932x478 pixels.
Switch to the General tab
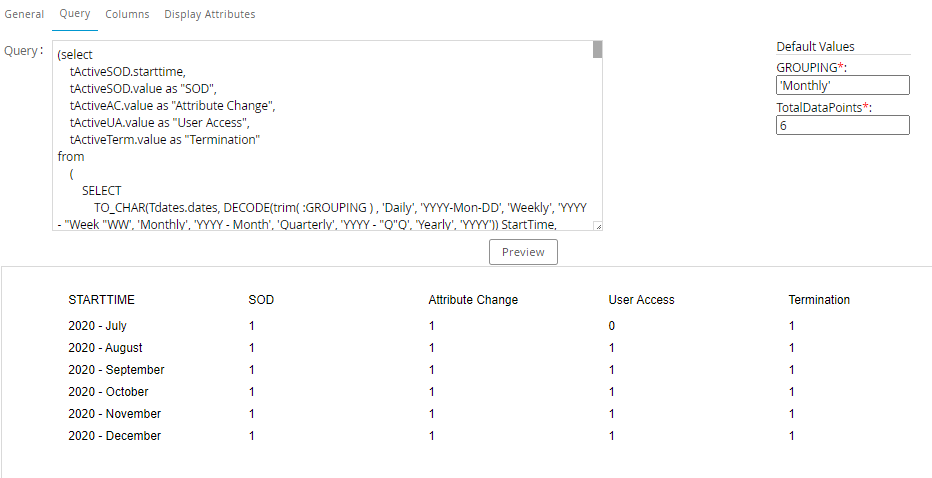point(24,14)
